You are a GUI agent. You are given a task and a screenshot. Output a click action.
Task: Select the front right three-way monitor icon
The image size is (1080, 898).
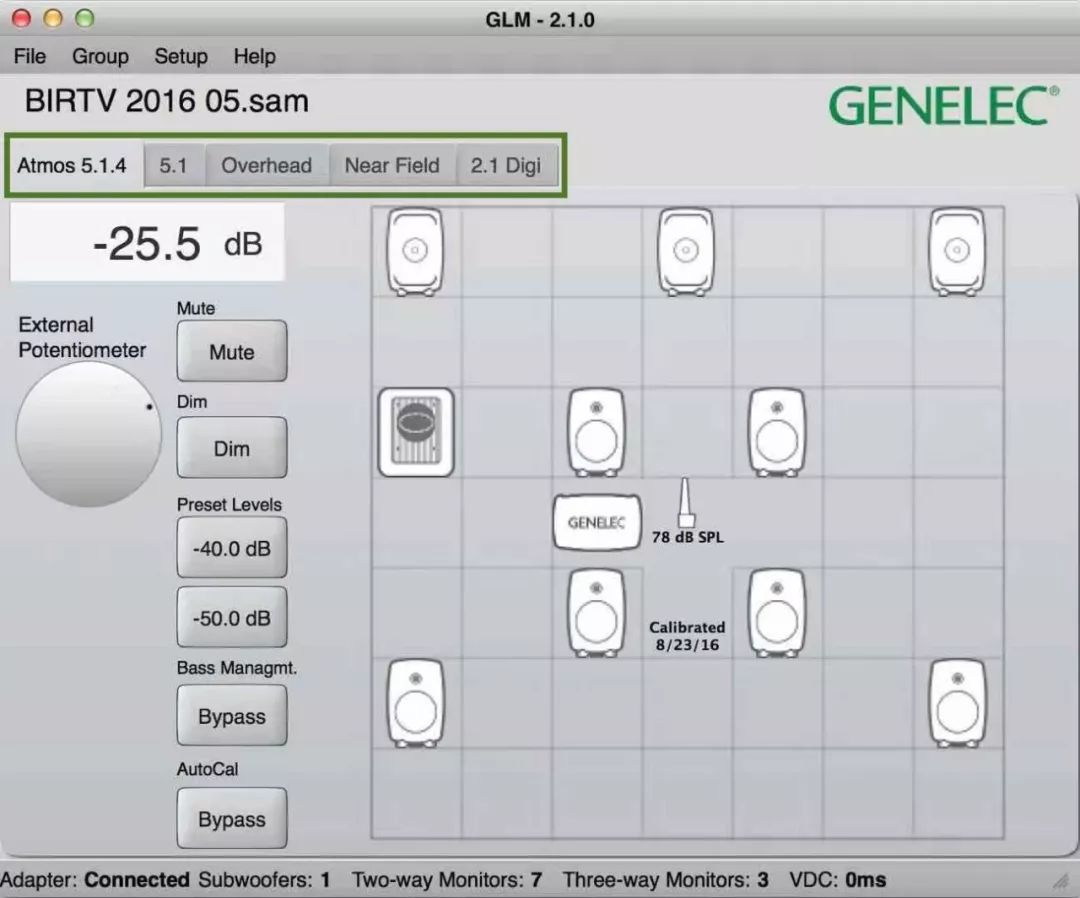[x=957, y=251]
